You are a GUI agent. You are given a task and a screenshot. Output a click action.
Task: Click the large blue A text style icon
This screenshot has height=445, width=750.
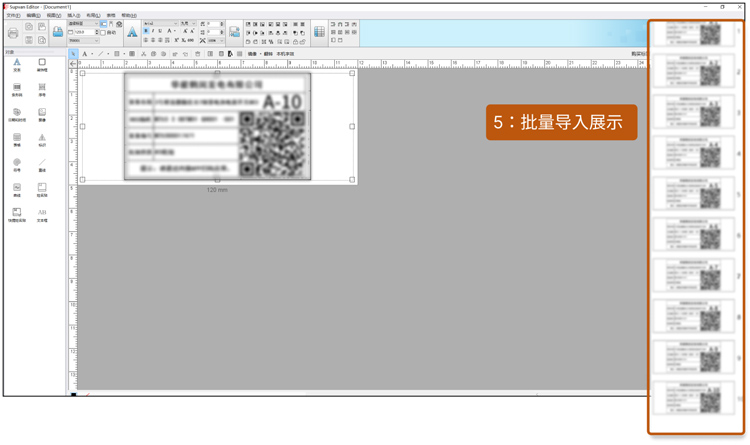click(x=132, y=32)
